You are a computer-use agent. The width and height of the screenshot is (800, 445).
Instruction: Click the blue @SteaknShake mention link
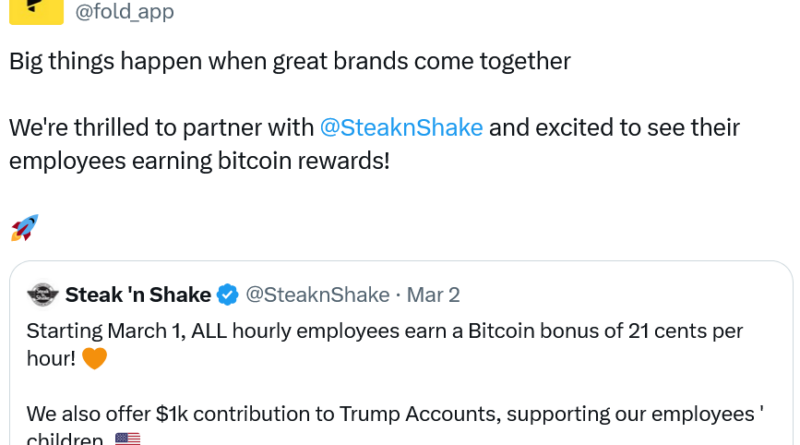pos(401,128)
